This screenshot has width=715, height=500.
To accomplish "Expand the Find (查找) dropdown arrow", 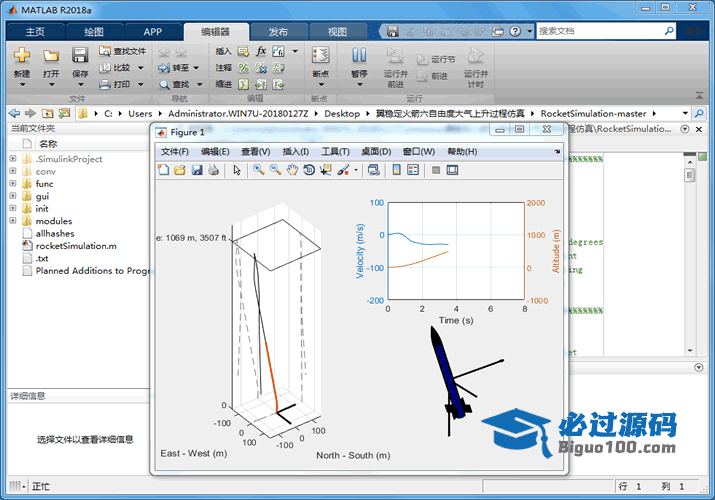I will point(199,84).
